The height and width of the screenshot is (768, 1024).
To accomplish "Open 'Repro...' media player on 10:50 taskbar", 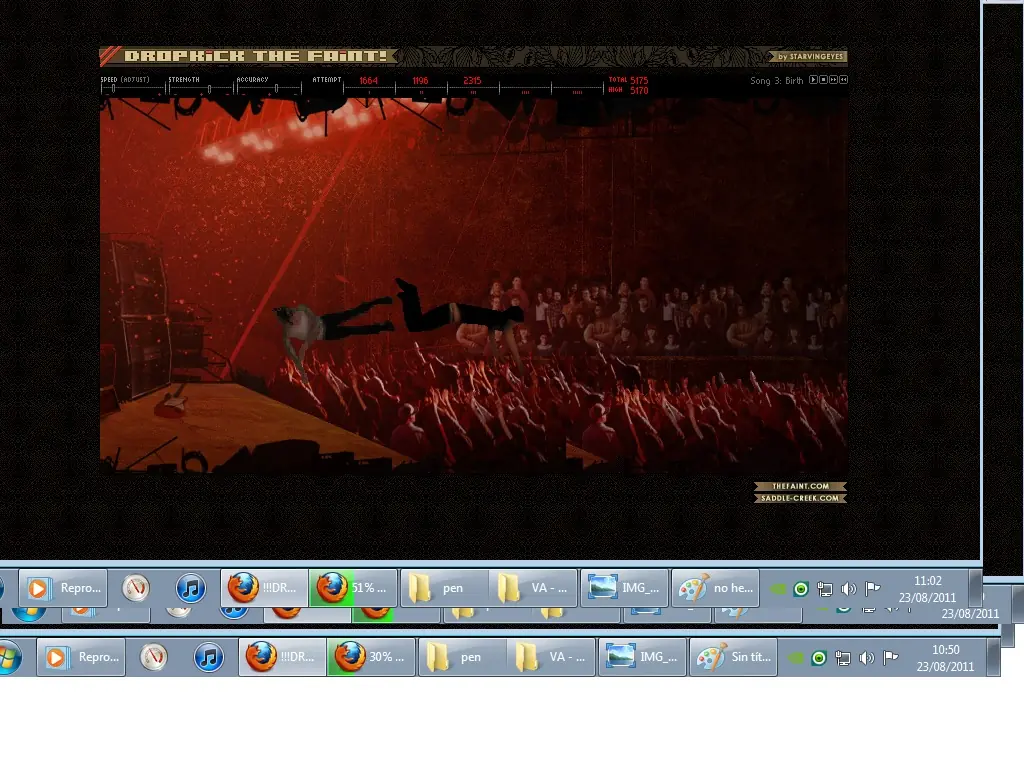I will point(81,657).
